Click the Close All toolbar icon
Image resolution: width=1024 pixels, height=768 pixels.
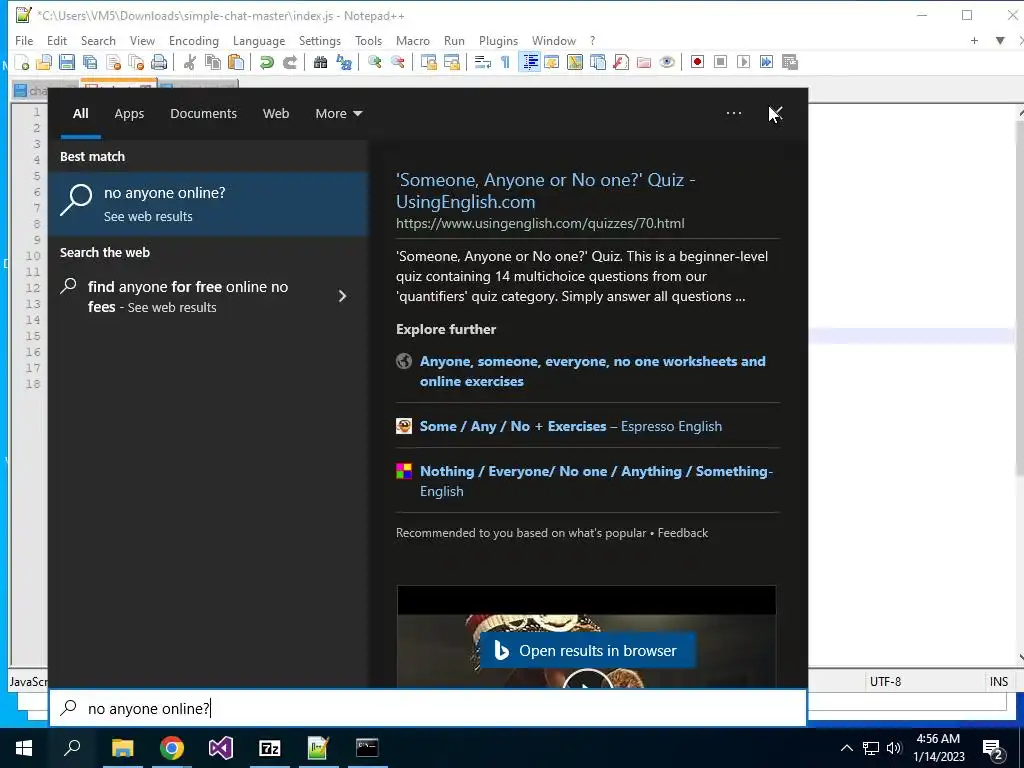(136, 62)
